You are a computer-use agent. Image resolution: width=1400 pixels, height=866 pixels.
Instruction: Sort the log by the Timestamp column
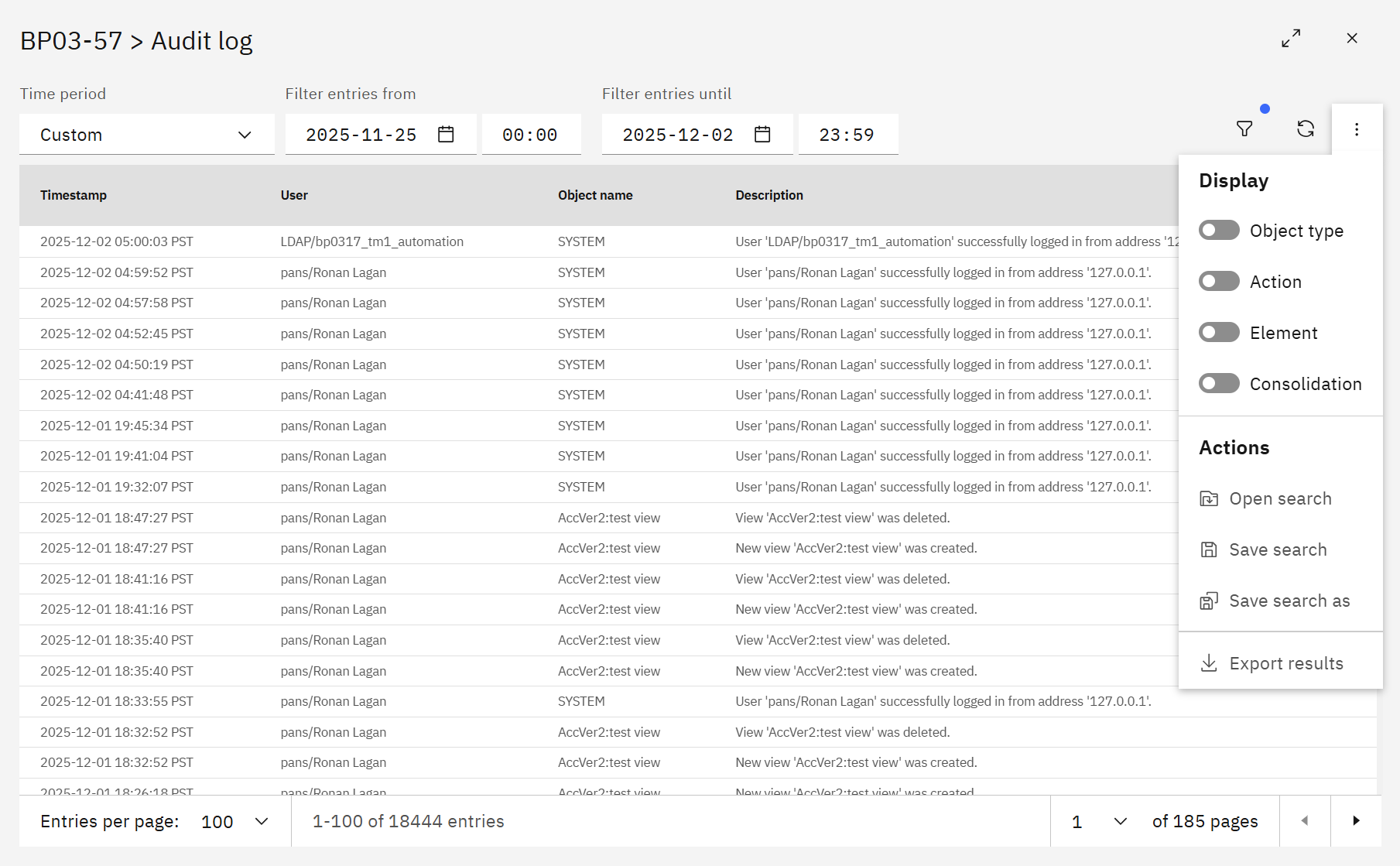pyautogui.click(x=74, y=195)
